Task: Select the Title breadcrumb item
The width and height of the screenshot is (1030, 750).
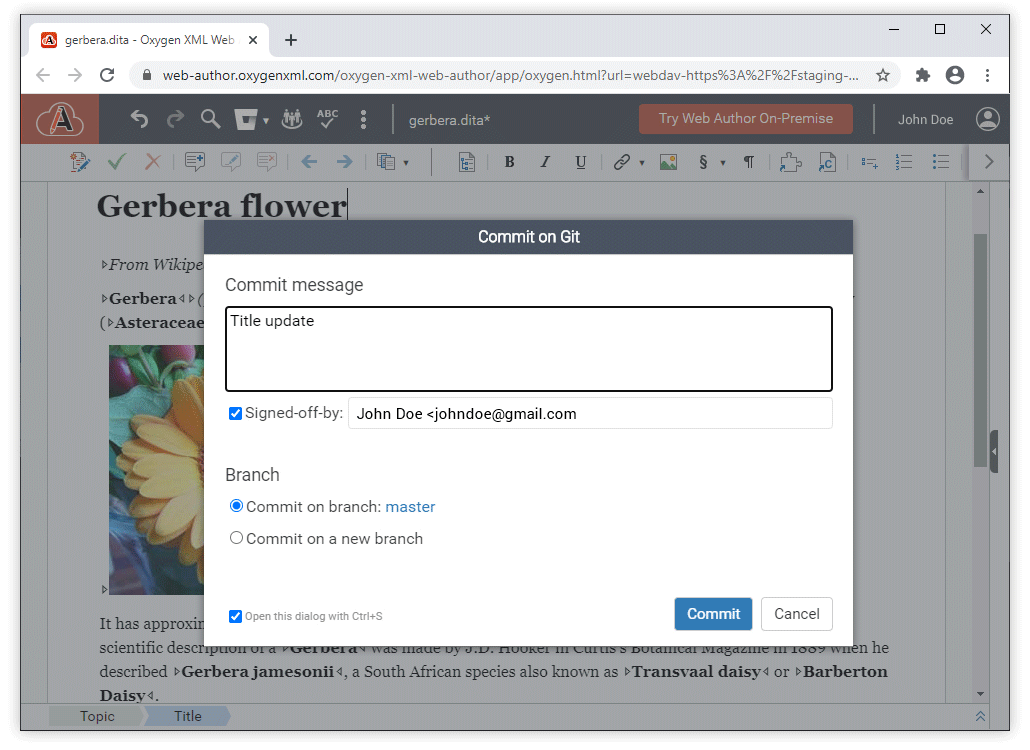Action: [x=188, y=717]
